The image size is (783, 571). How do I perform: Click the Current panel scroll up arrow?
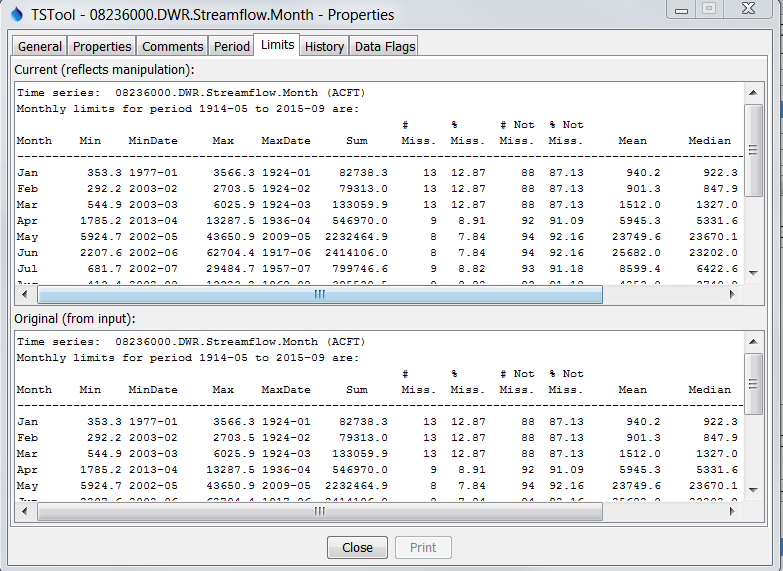tap(754, 92)
